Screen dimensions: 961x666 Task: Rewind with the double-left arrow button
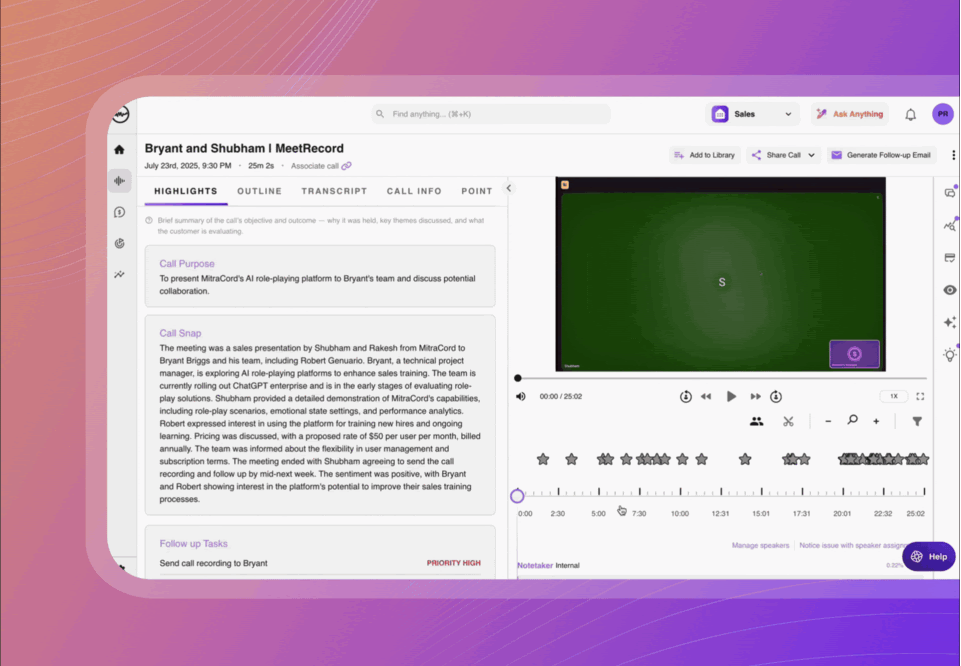(706, 396)
